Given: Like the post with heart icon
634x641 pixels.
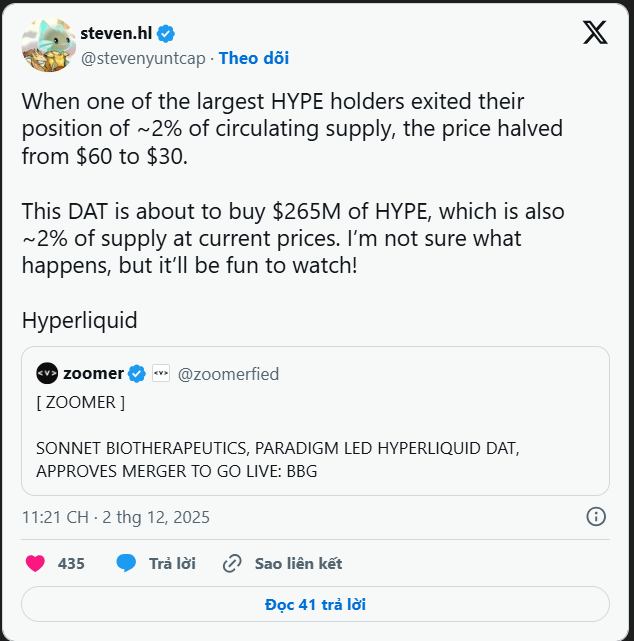Looking at the screenshot, I should tap(36, 563).
